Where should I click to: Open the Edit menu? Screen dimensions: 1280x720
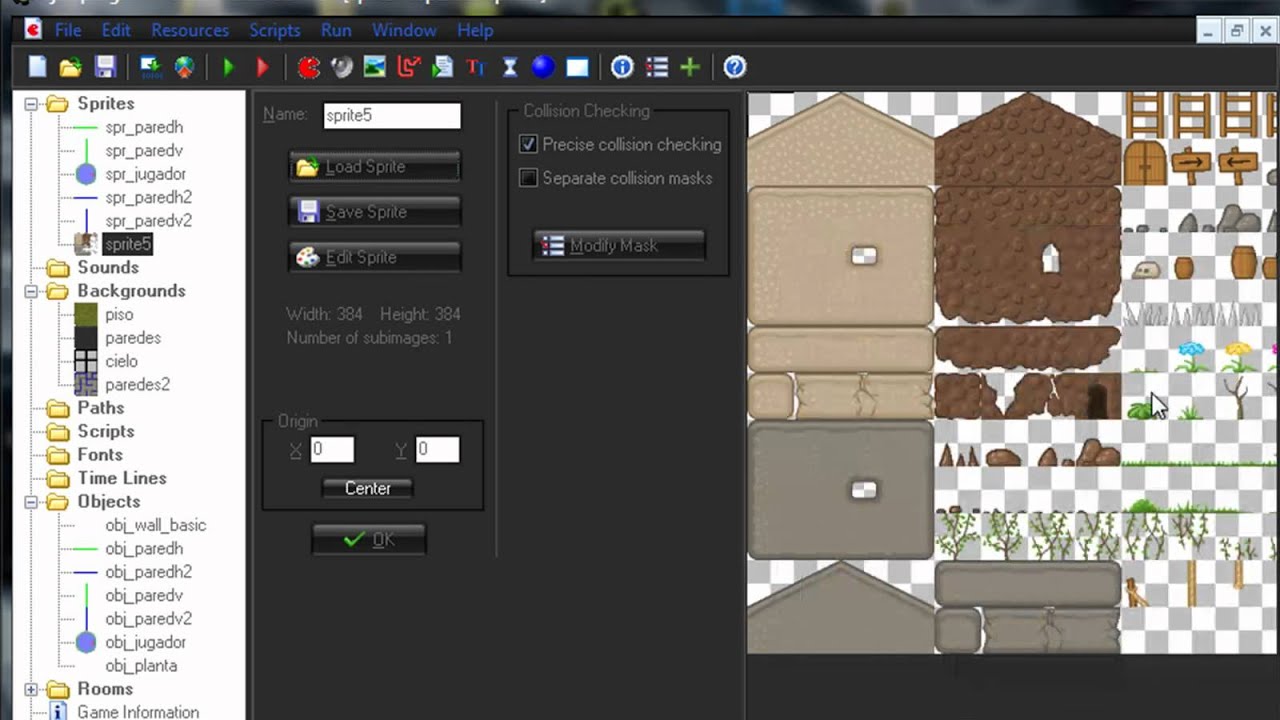116,30
